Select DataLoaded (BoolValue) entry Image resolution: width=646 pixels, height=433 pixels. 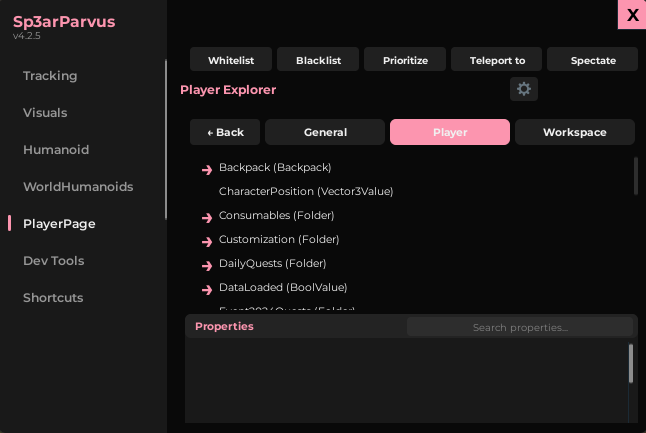coord(283,287)
